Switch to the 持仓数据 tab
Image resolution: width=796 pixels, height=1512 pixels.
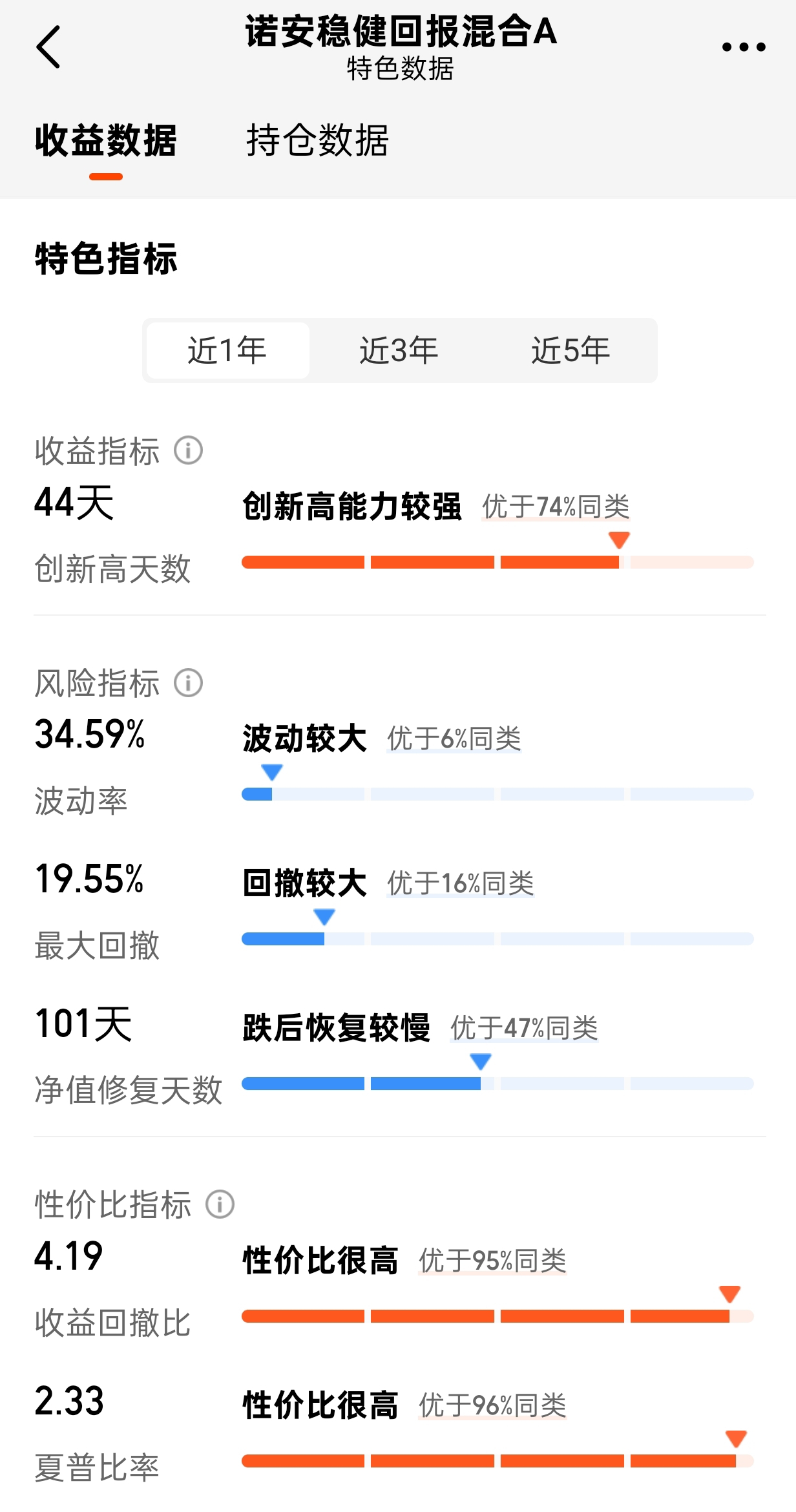(x=317, y=140)
